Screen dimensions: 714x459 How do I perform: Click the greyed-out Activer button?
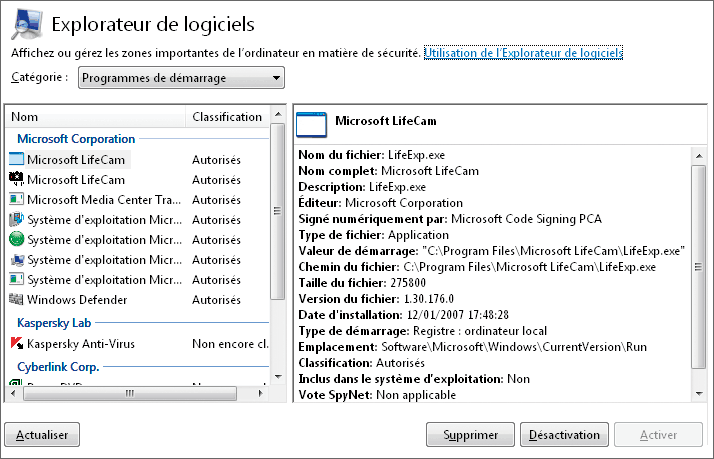(x=658, y=435)
